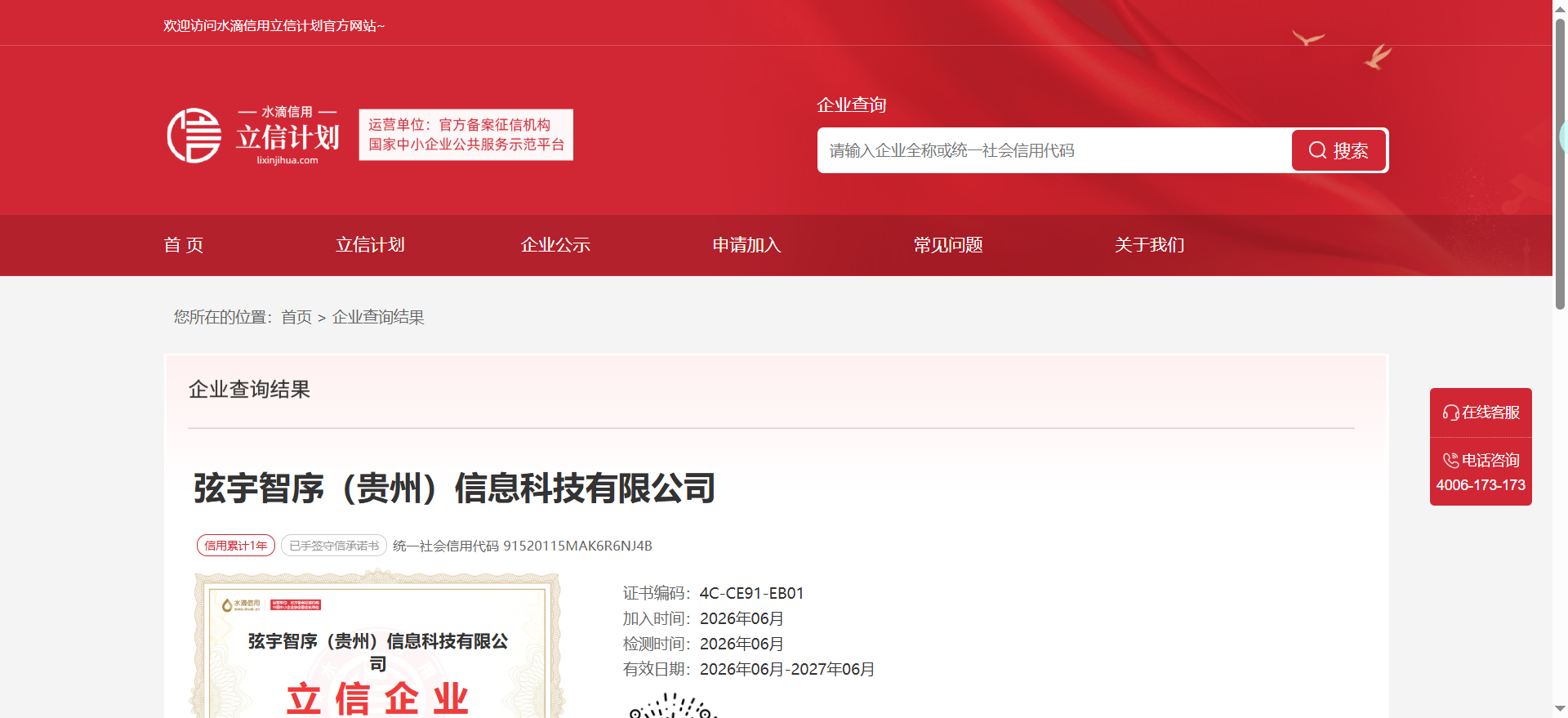Click the 企业查询结果 section heading
This screenshot has width=1568, height=718.
point(250,390)
